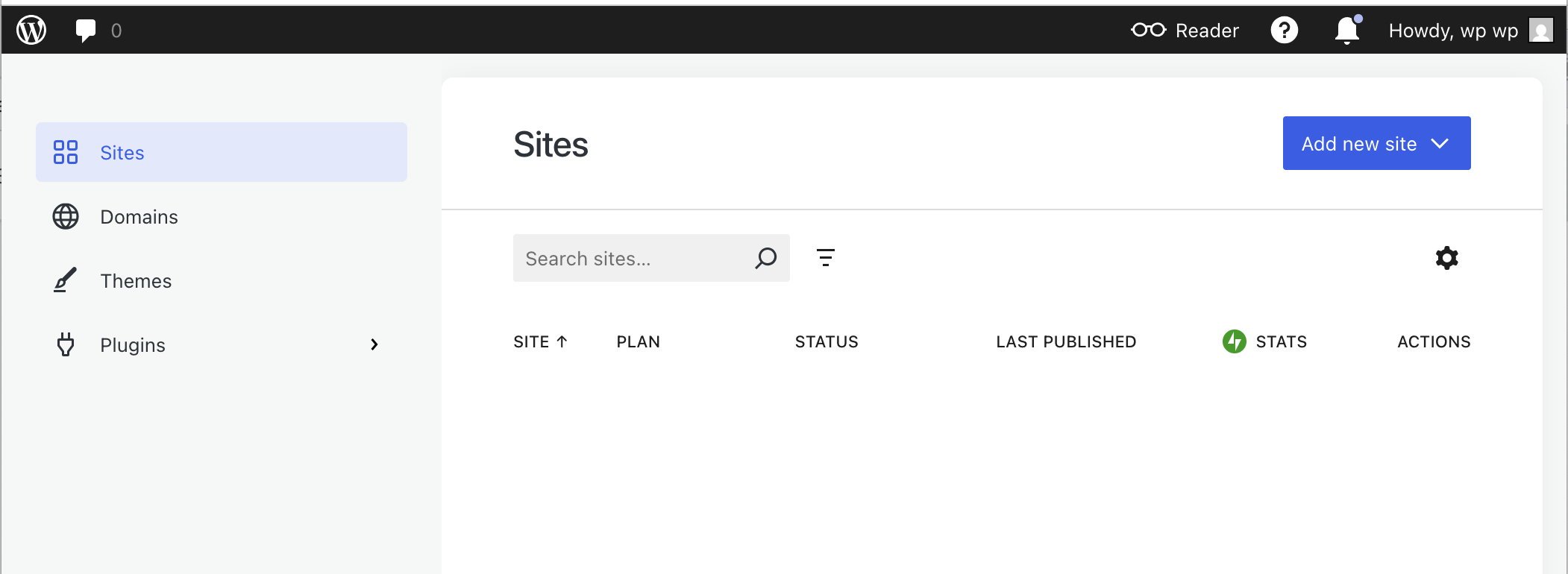
Task: Open the sites filter icon
Action: tap(825, 258)
